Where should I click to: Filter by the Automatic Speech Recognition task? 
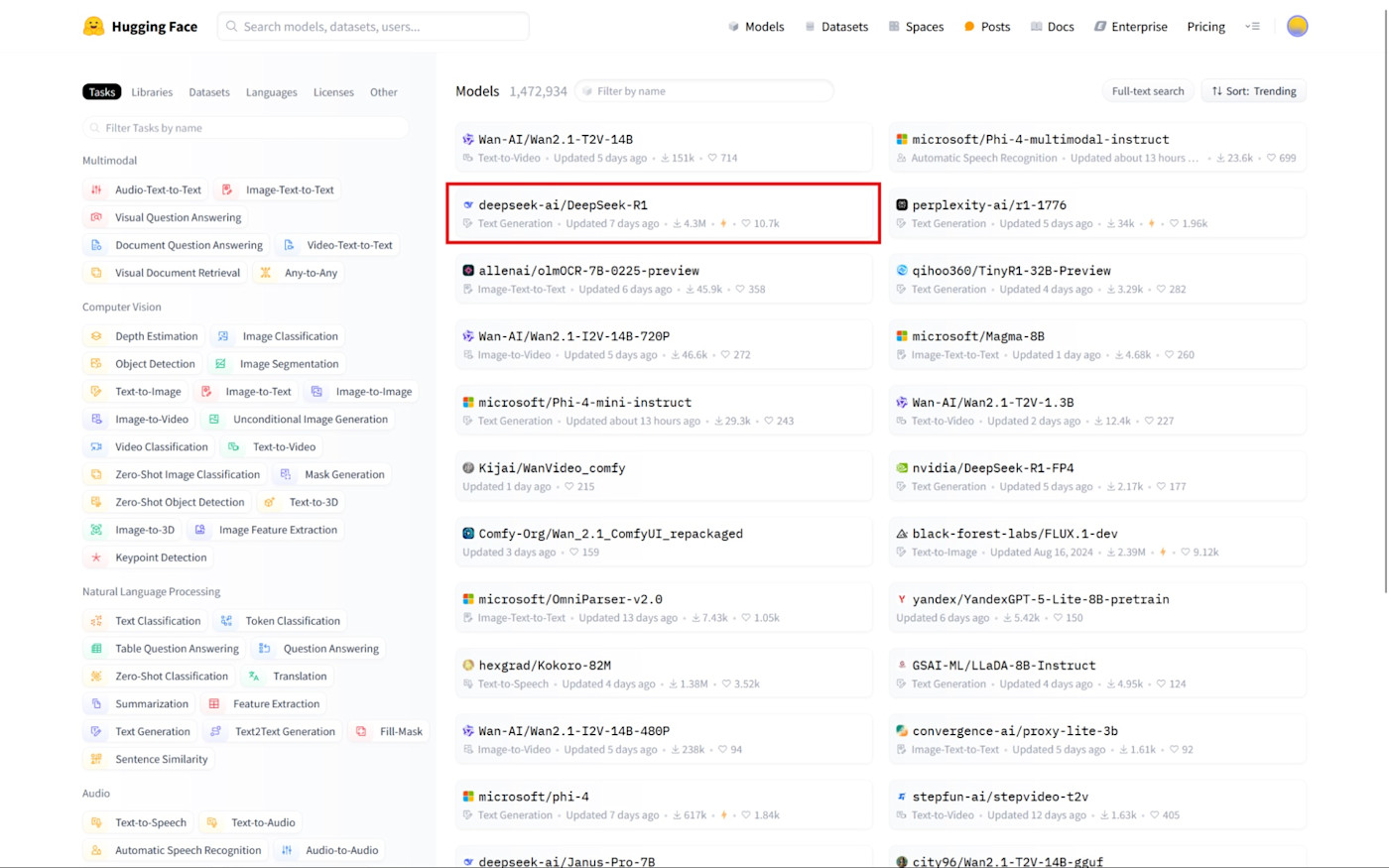175,851
